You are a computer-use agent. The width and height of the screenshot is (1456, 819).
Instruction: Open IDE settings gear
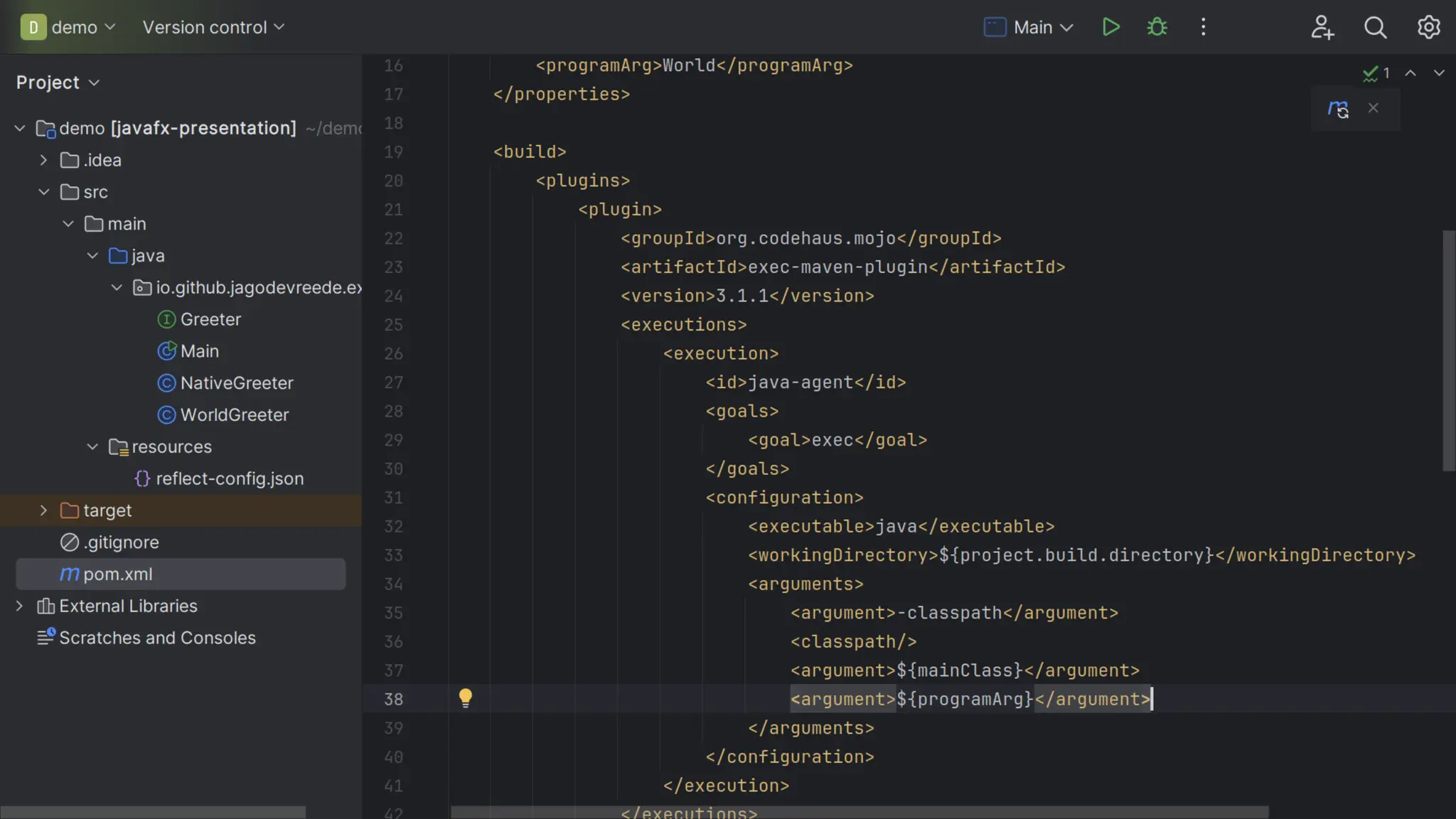(x=1428, y=27)
